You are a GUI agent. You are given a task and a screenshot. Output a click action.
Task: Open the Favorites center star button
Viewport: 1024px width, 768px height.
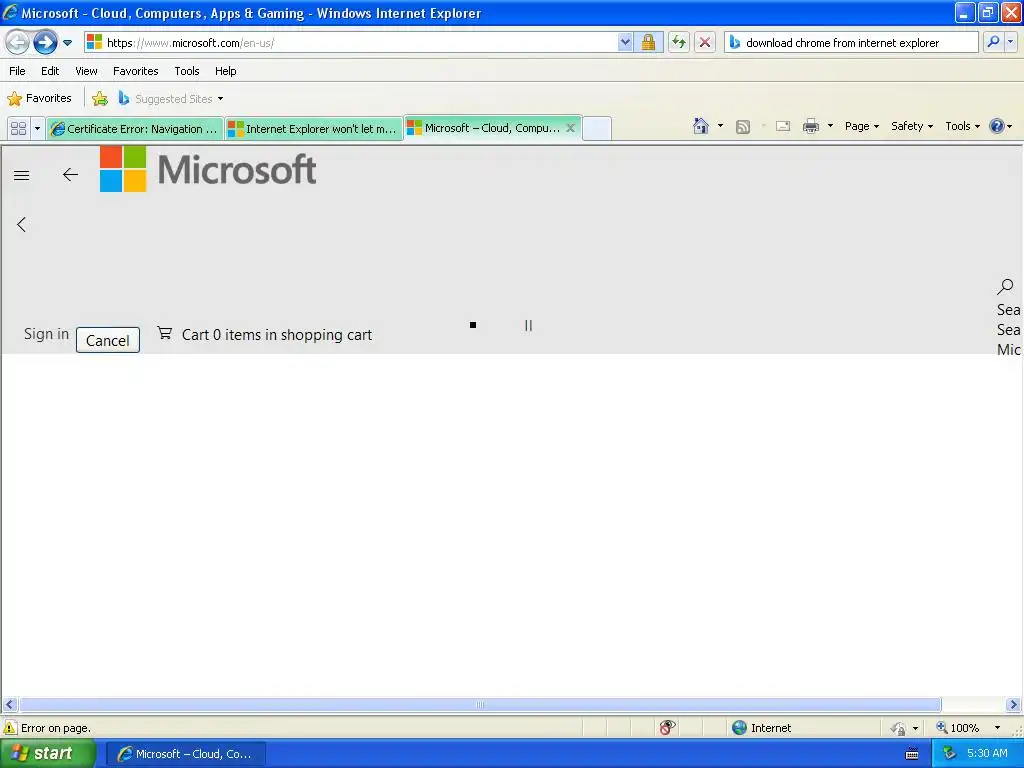click(39, 99)
